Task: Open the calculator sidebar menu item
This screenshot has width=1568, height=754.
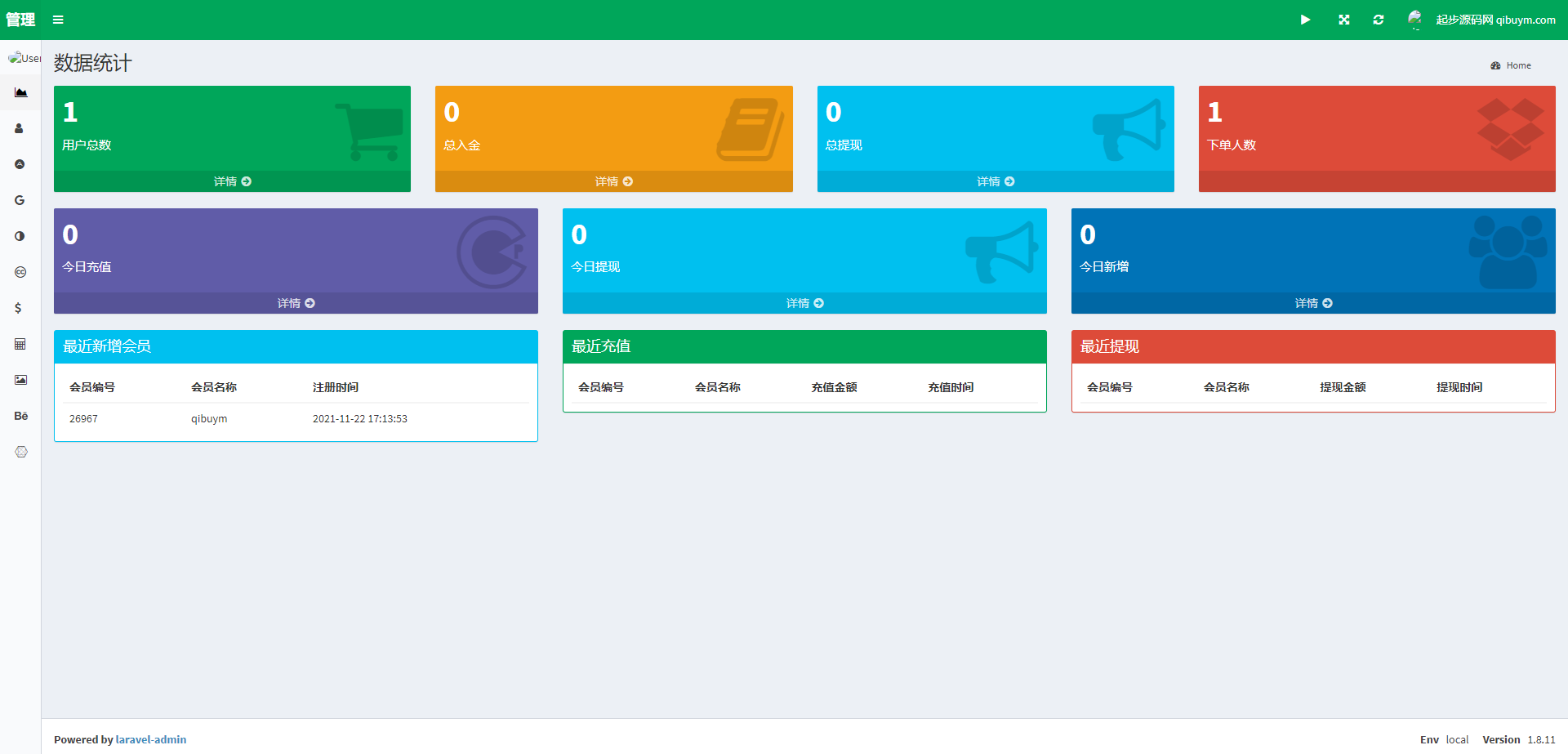Action: click(x=20, y=344)
